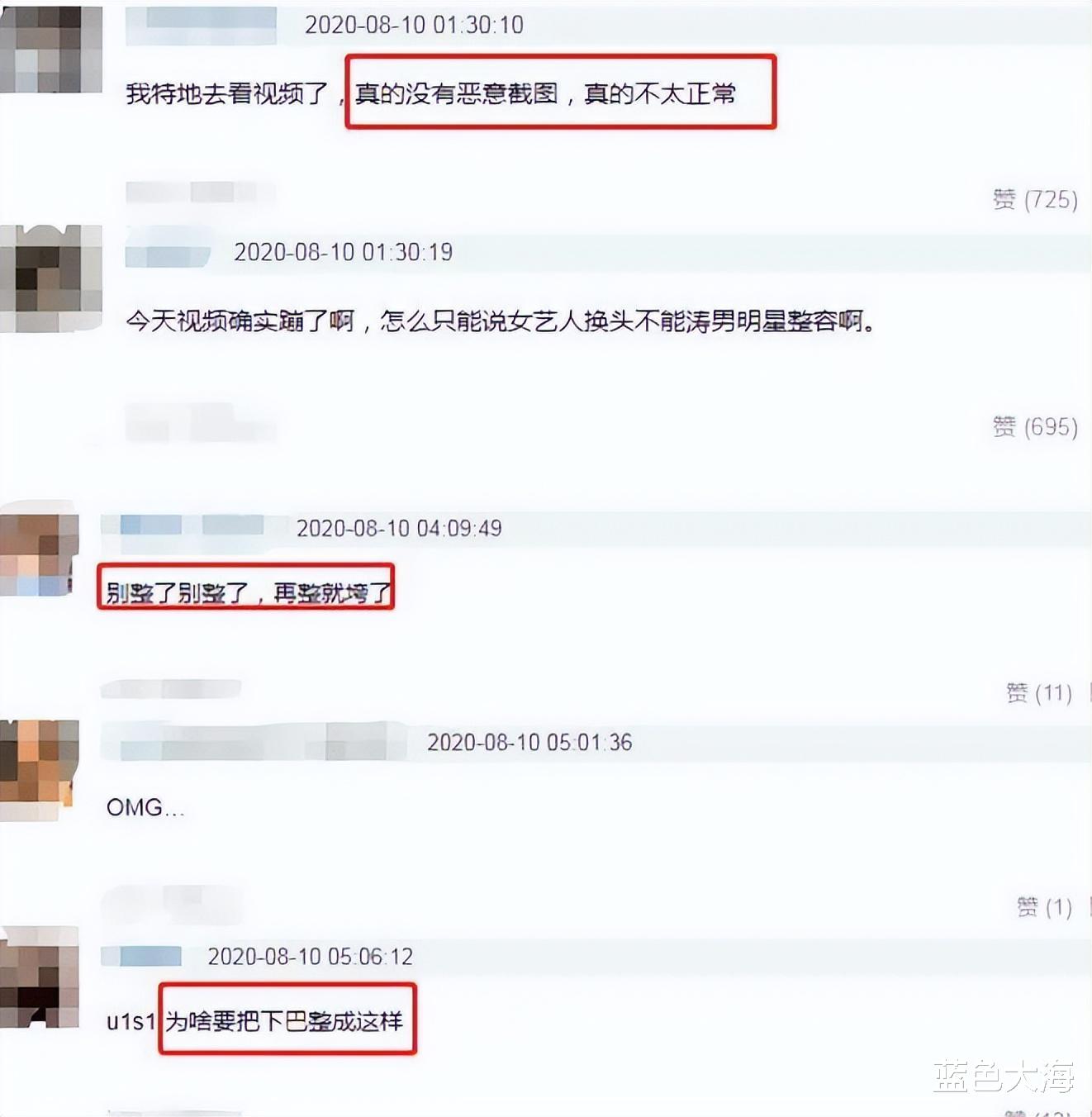Click the timestamp 2020-08-10 01:30:10

(414, 25)
